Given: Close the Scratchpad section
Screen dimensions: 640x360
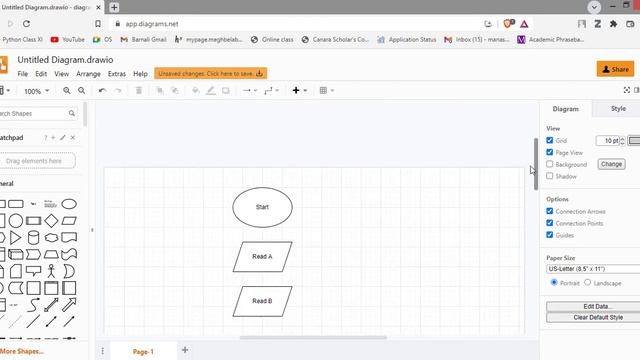Looking at the screenshot, I should tap(73, 138).
